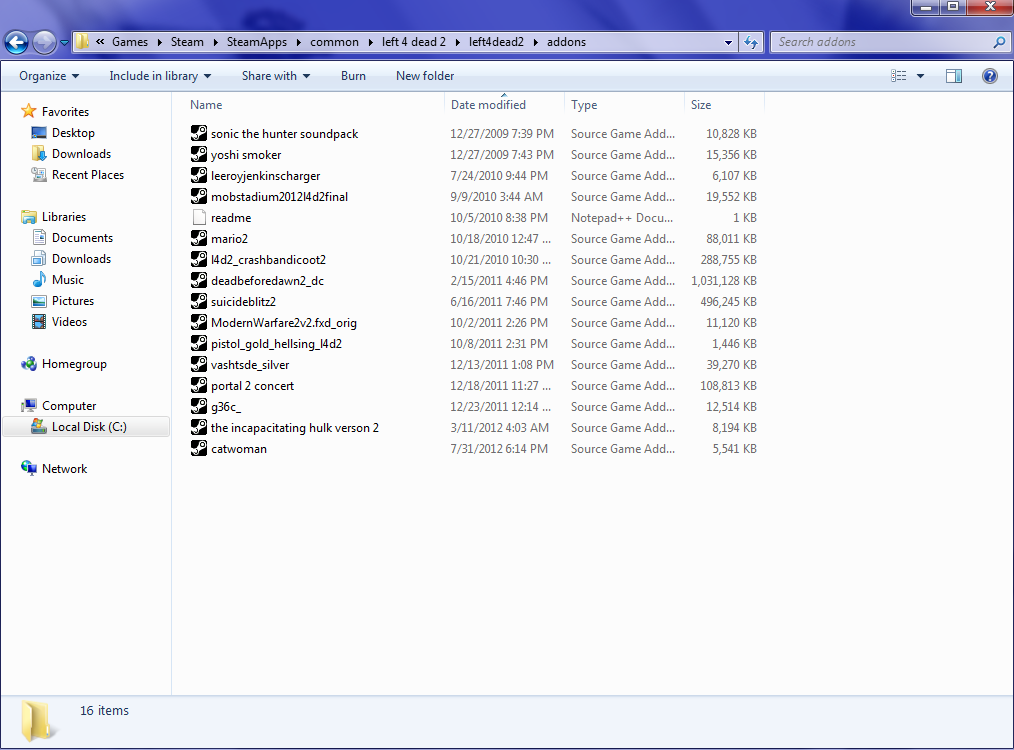Select Homegroup in navigation pane
Viewport: 1014px width, 750px height.
[x=74, y=364]
